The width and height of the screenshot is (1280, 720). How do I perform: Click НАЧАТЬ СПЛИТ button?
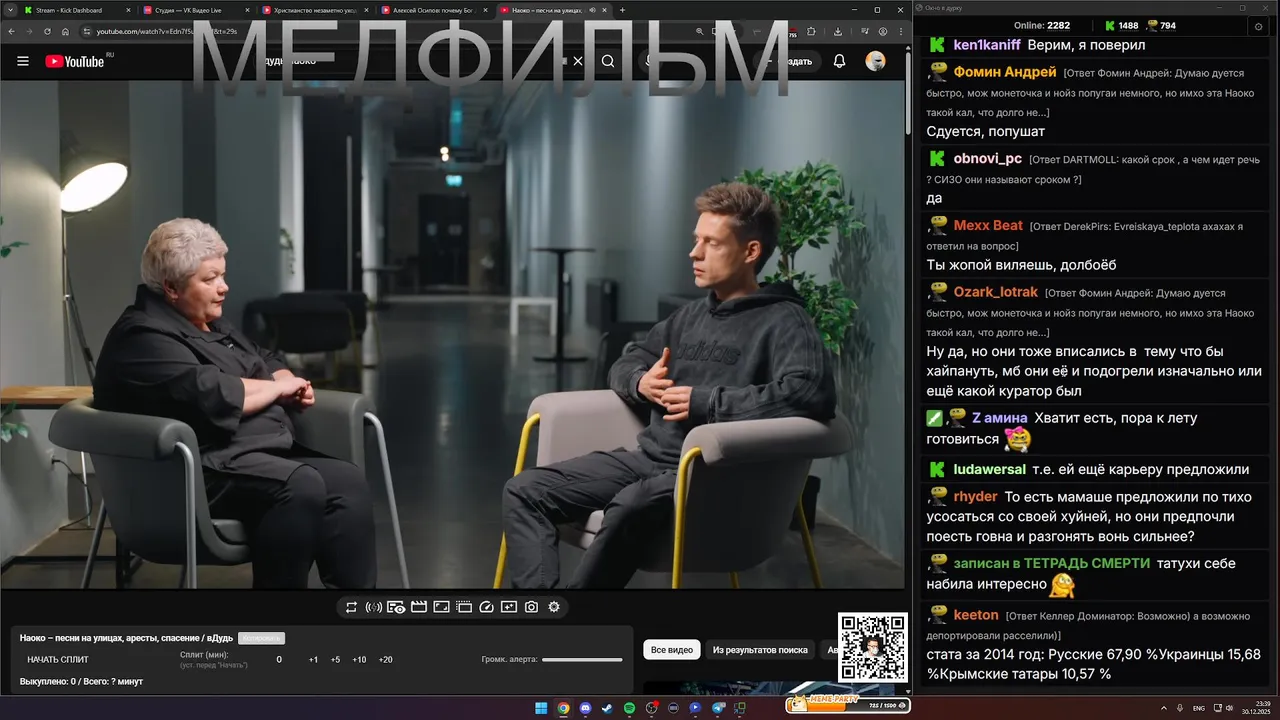pyautogui.click(x=58, y=659)
